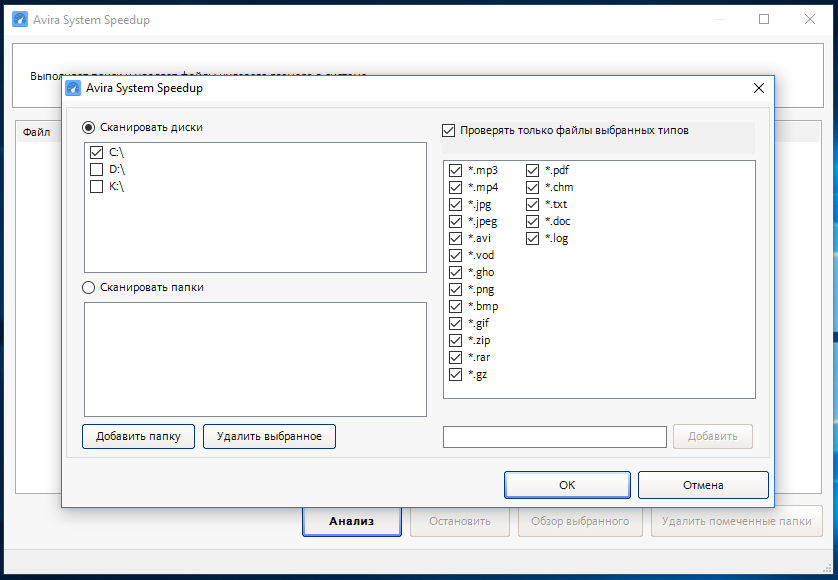
Task: Uncheck the *.mp3 file type
Action: pos(455,171)
